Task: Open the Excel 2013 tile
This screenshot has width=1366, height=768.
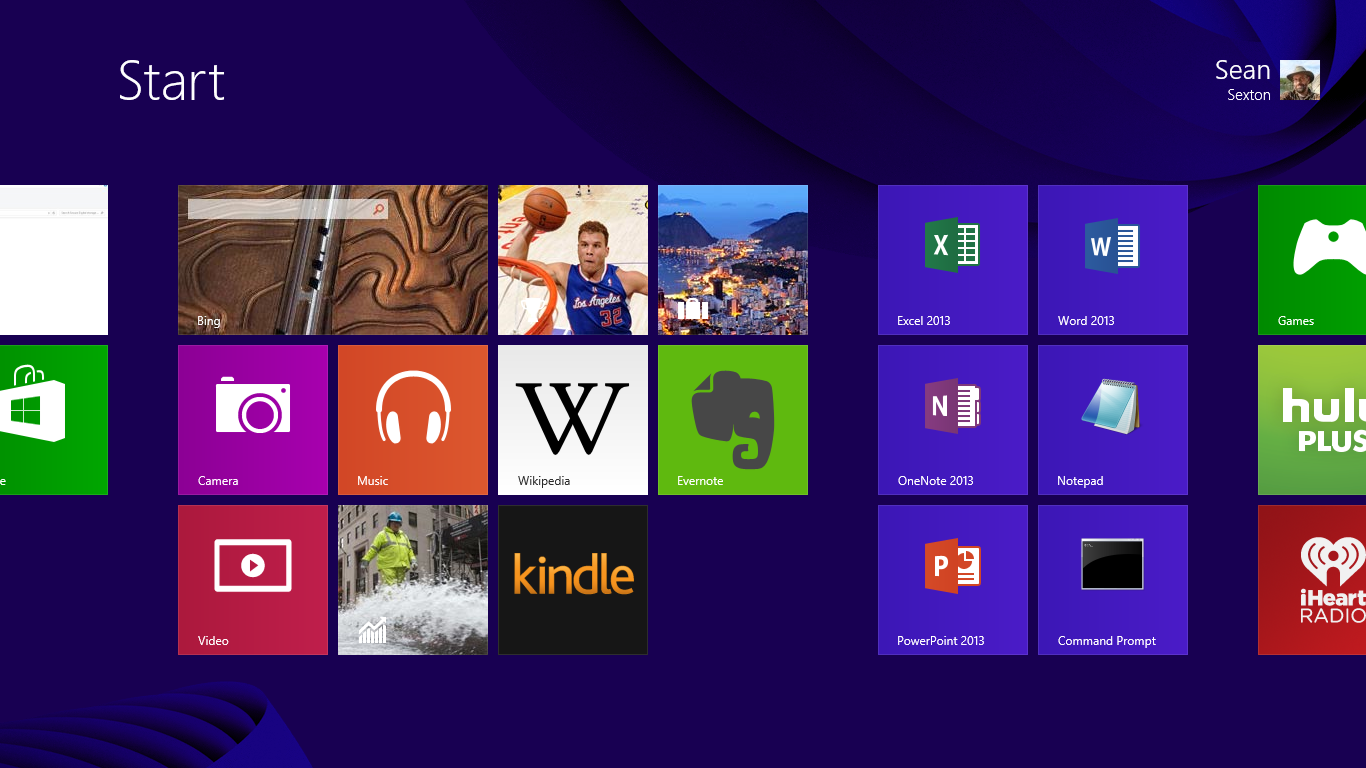Action: pos(952,260)
